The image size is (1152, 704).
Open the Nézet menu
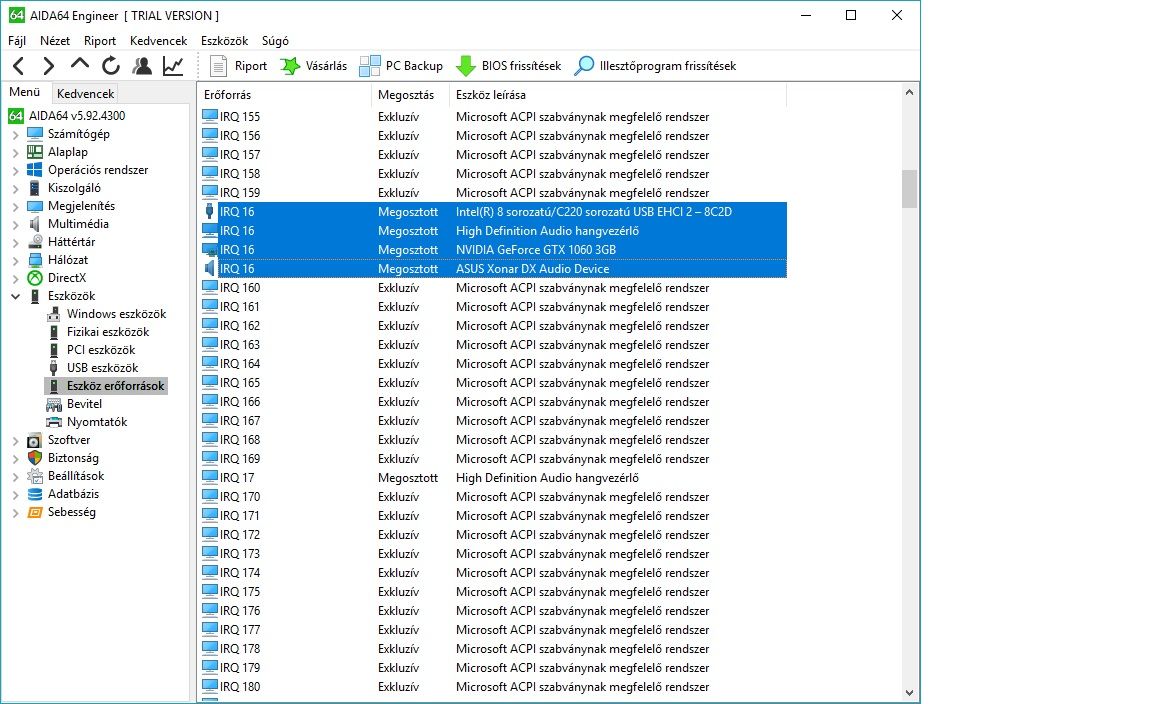point(55,40)
